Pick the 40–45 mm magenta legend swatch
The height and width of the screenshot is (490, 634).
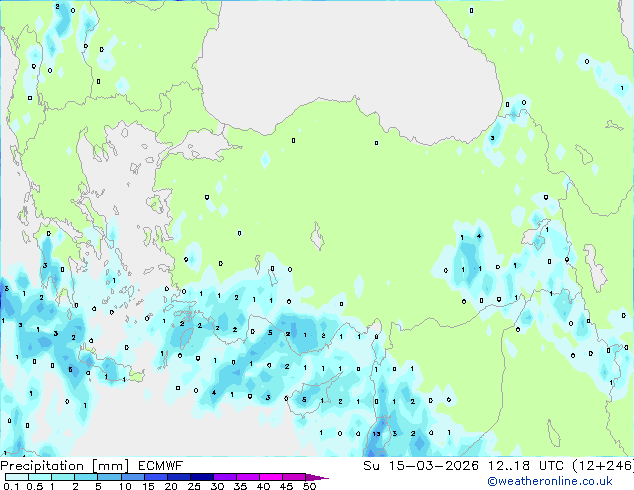click(x=271, y=477)
